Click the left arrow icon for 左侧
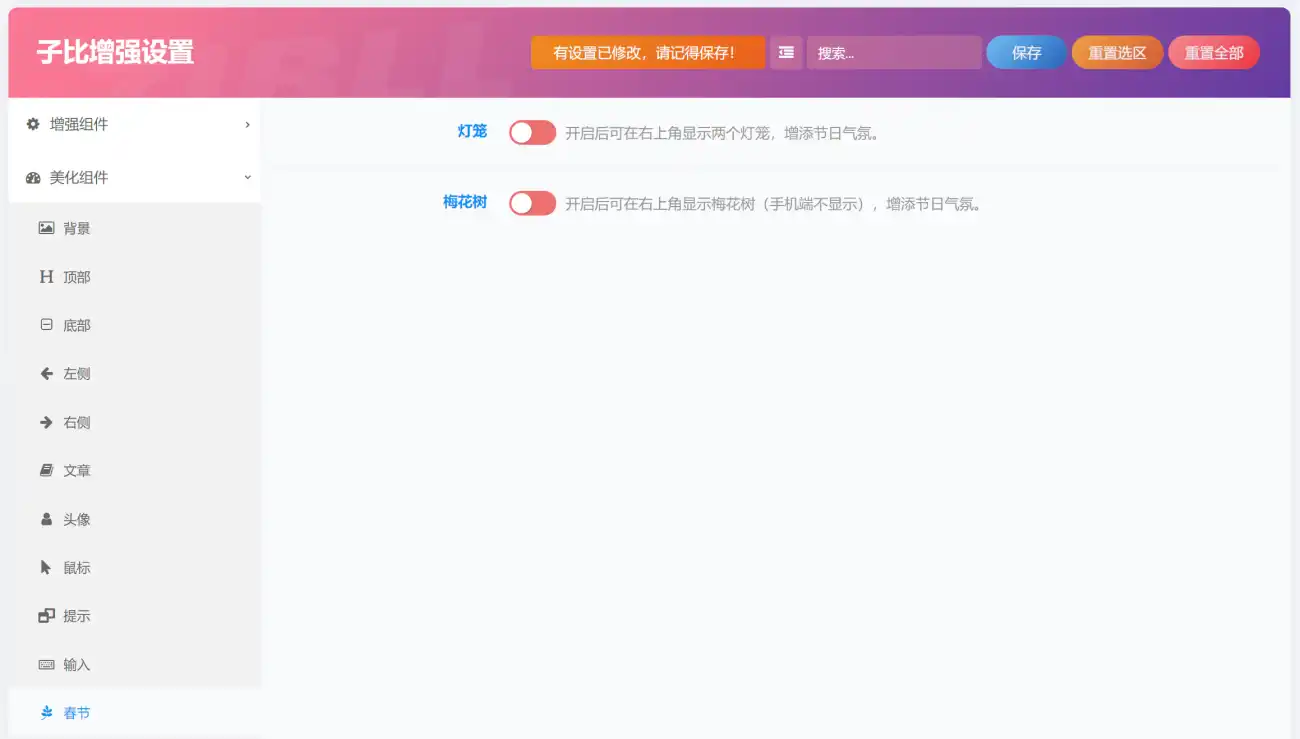This screenshot has height=739, width=1300. tap(46, 374)
